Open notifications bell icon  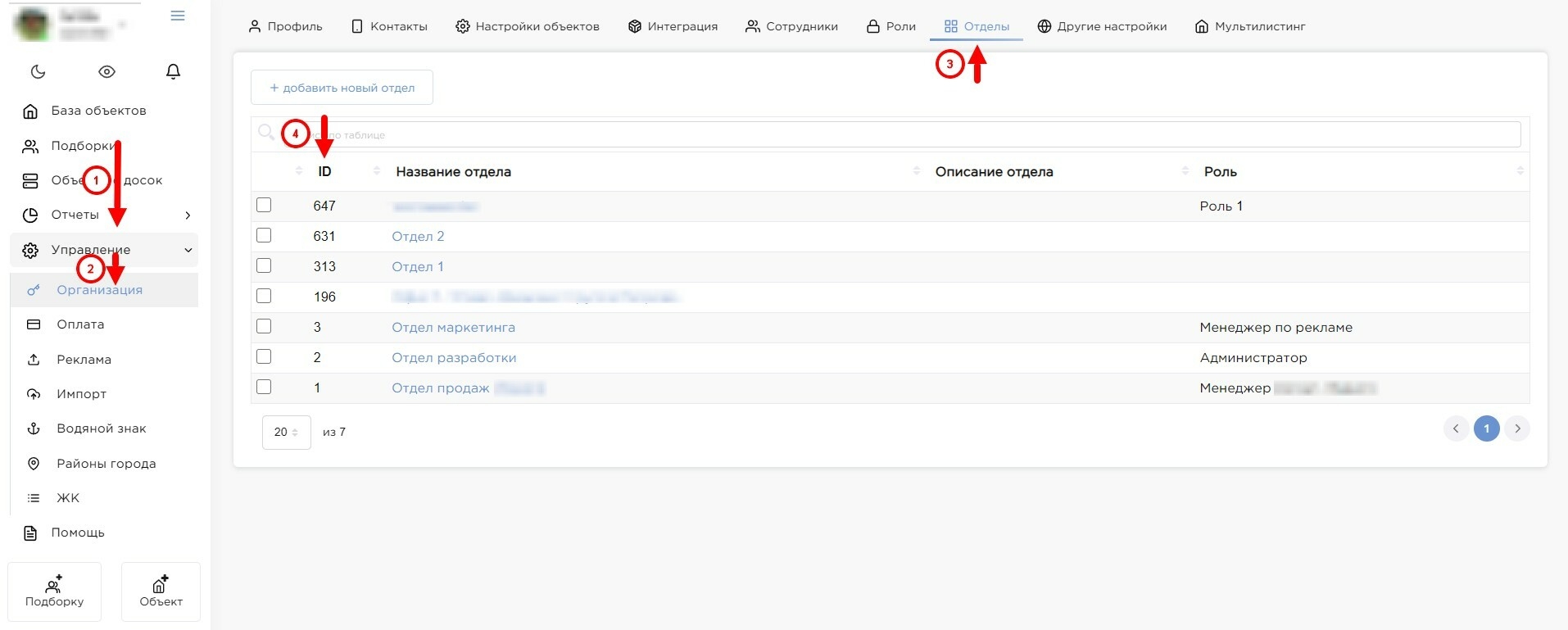(173, 72)
